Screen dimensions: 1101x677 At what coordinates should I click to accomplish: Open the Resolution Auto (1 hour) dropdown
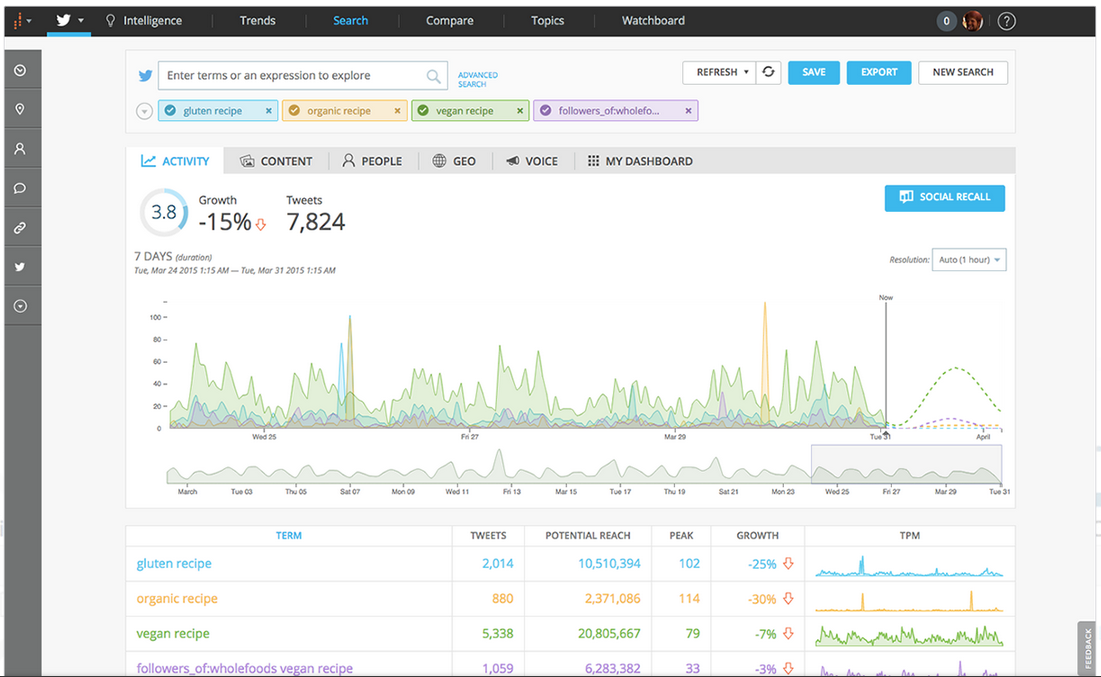(x=968, y=260)
